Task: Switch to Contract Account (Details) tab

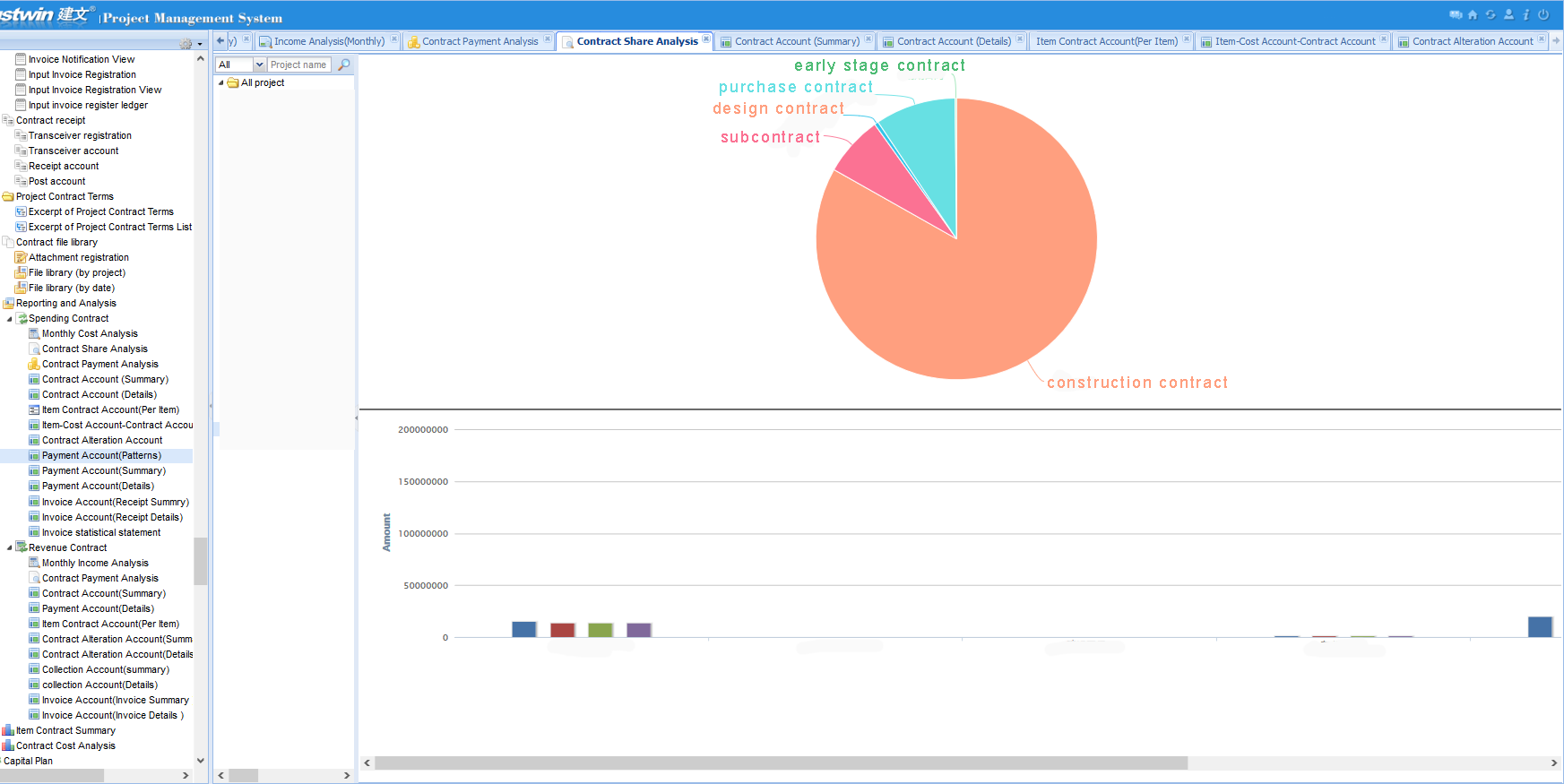Action: pos(954,41)
